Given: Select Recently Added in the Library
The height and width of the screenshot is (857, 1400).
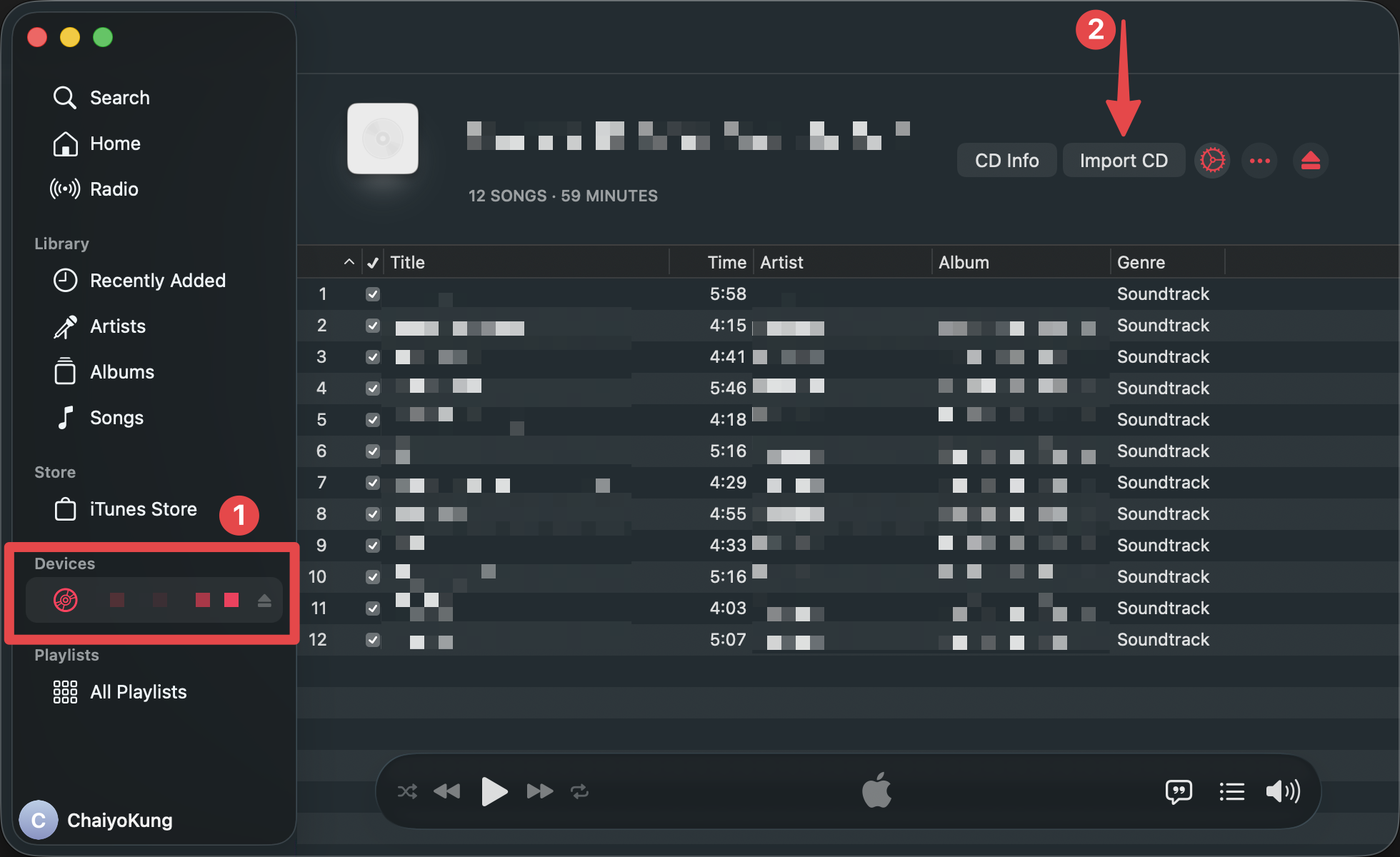Looking at the screenshot, I should [x=157, y=280].
